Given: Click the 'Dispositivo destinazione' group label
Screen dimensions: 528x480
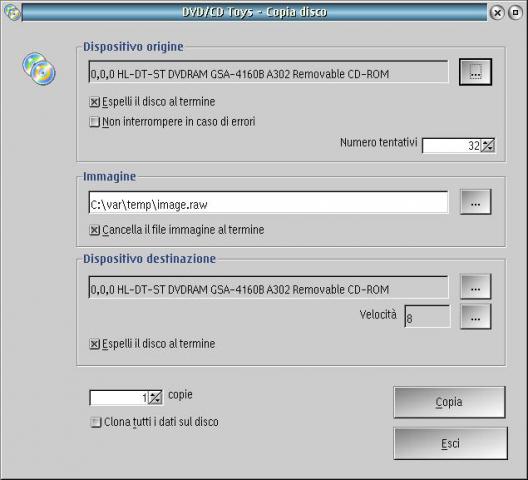Looking at the screenshot, I should [x=150, y=259].
